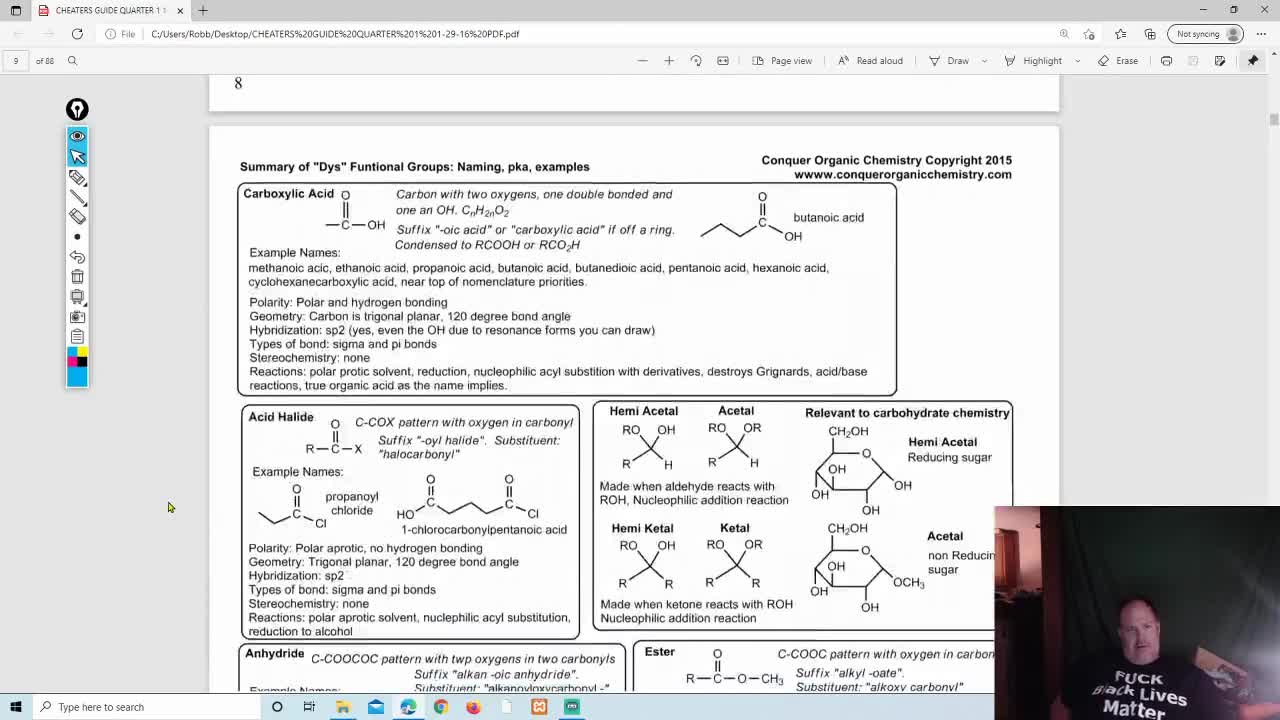The height and width of the screenshot is (720, 1280).
Task: Click the vertical scrollbar thumb
Action: coord(1273,121)
